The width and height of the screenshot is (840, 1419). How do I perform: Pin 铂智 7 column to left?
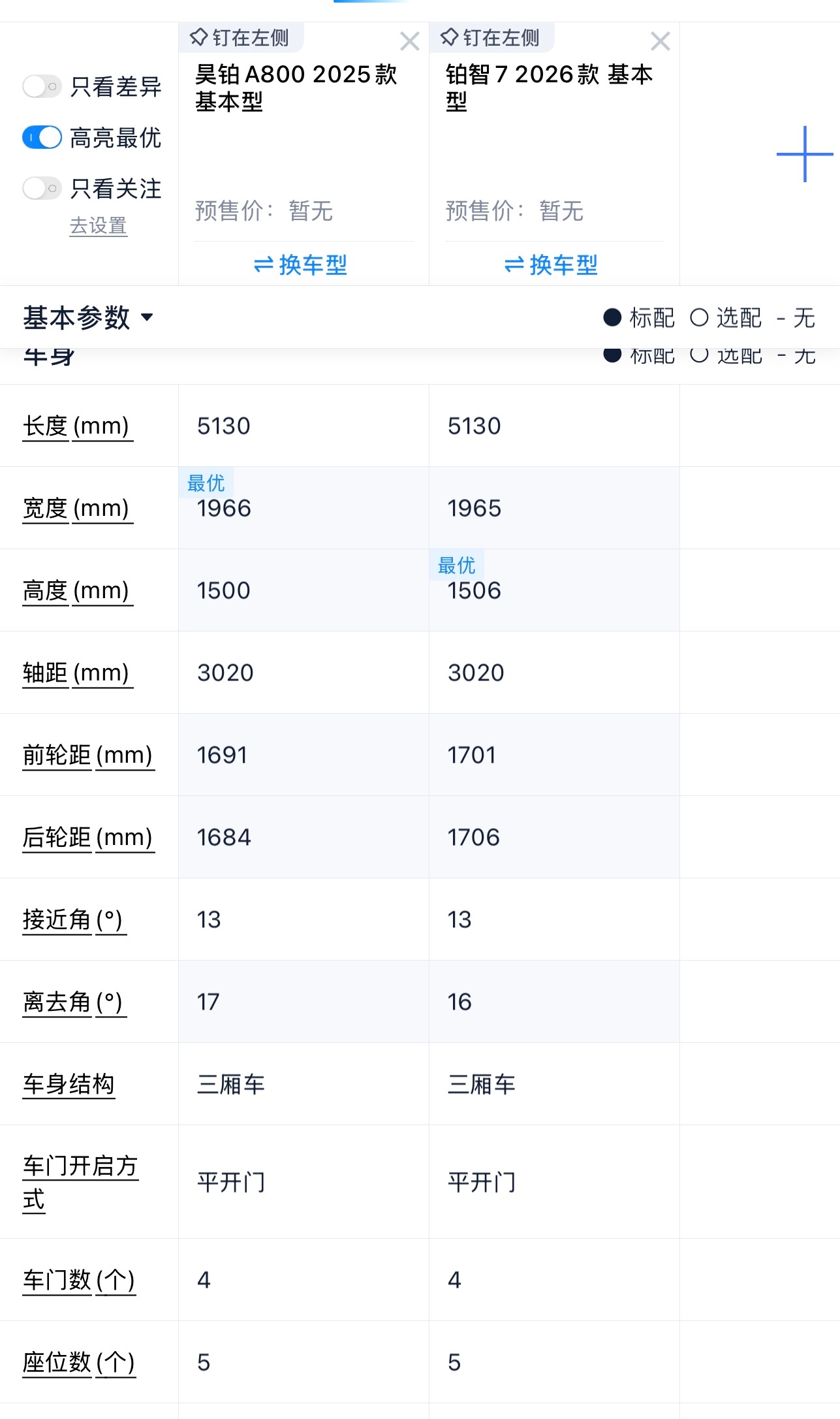[491, 38]
